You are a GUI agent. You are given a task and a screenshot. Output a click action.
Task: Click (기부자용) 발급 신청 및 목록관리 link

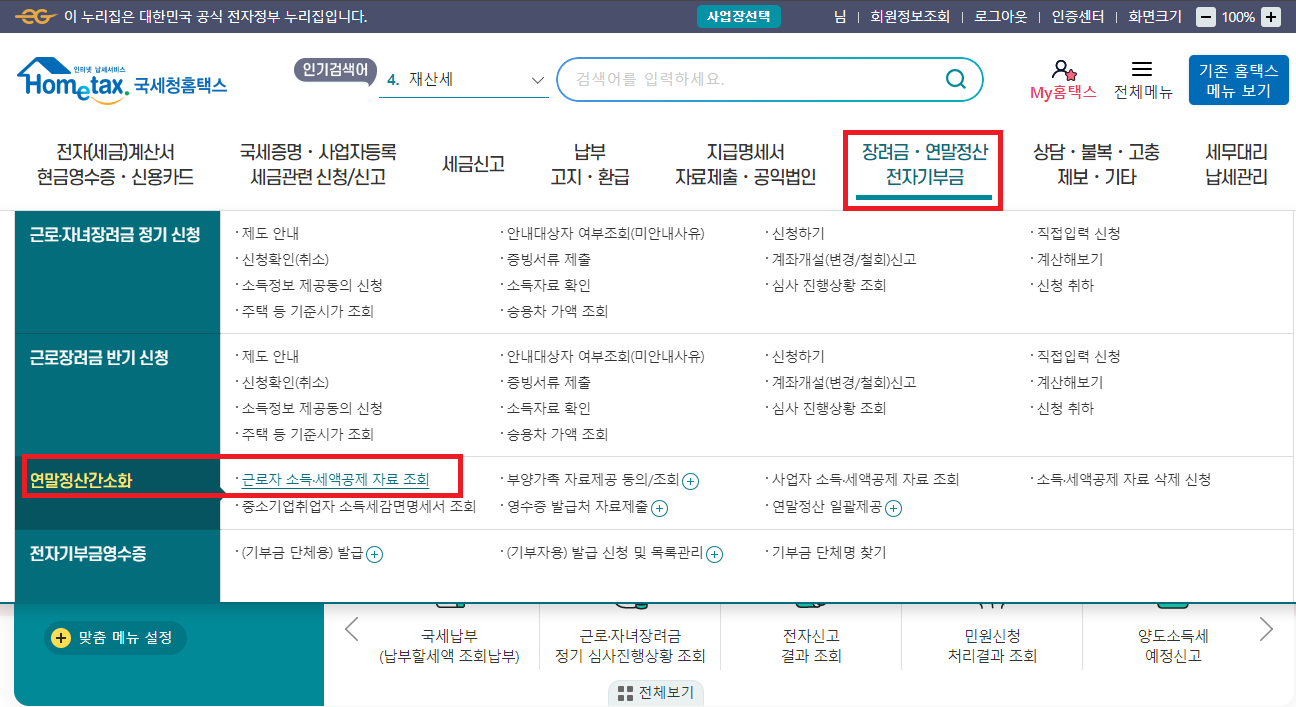604,553
